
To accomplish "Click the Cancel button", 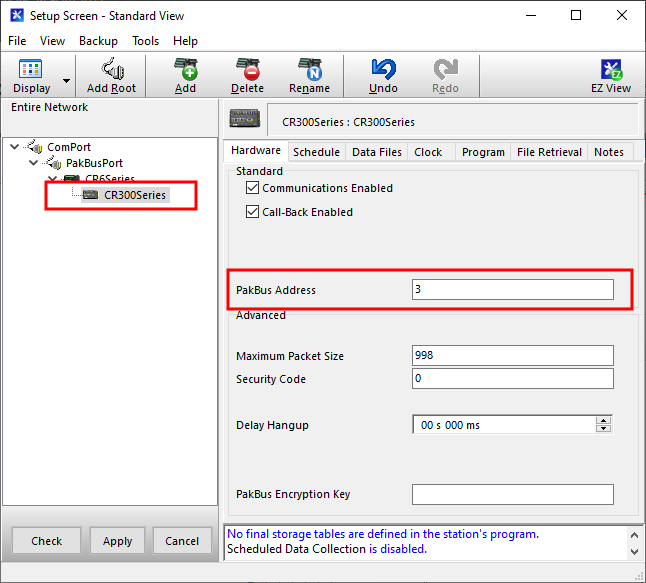I will pos(182,541).
